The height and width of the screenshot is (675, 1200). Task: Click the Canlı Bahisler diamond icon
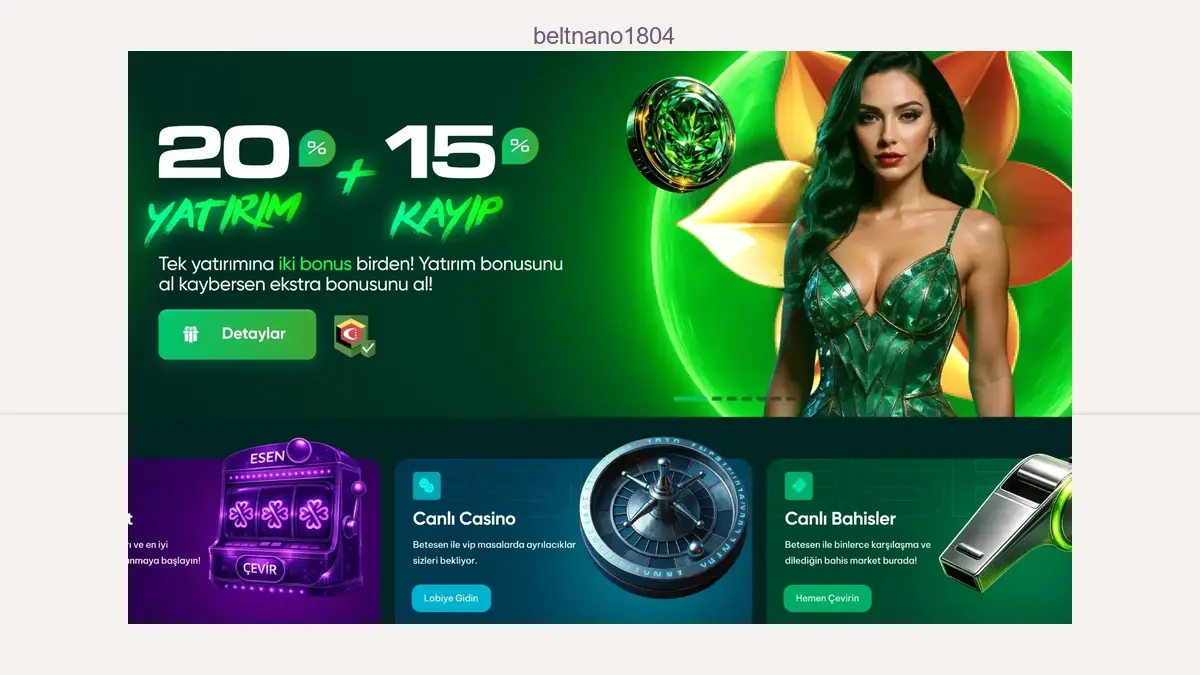click(x=799, y=486)
